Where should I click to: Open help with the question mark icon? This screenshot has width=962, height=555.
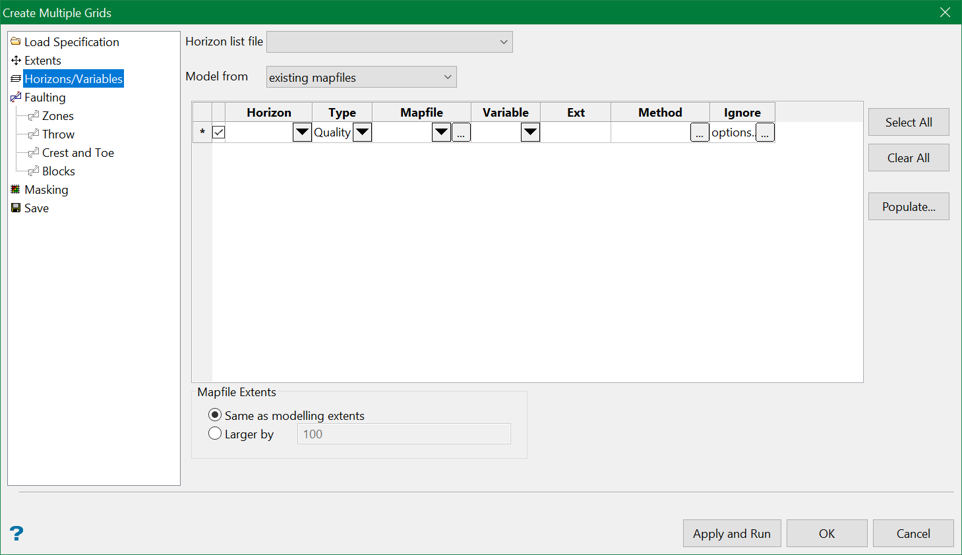tap(16, 533)
